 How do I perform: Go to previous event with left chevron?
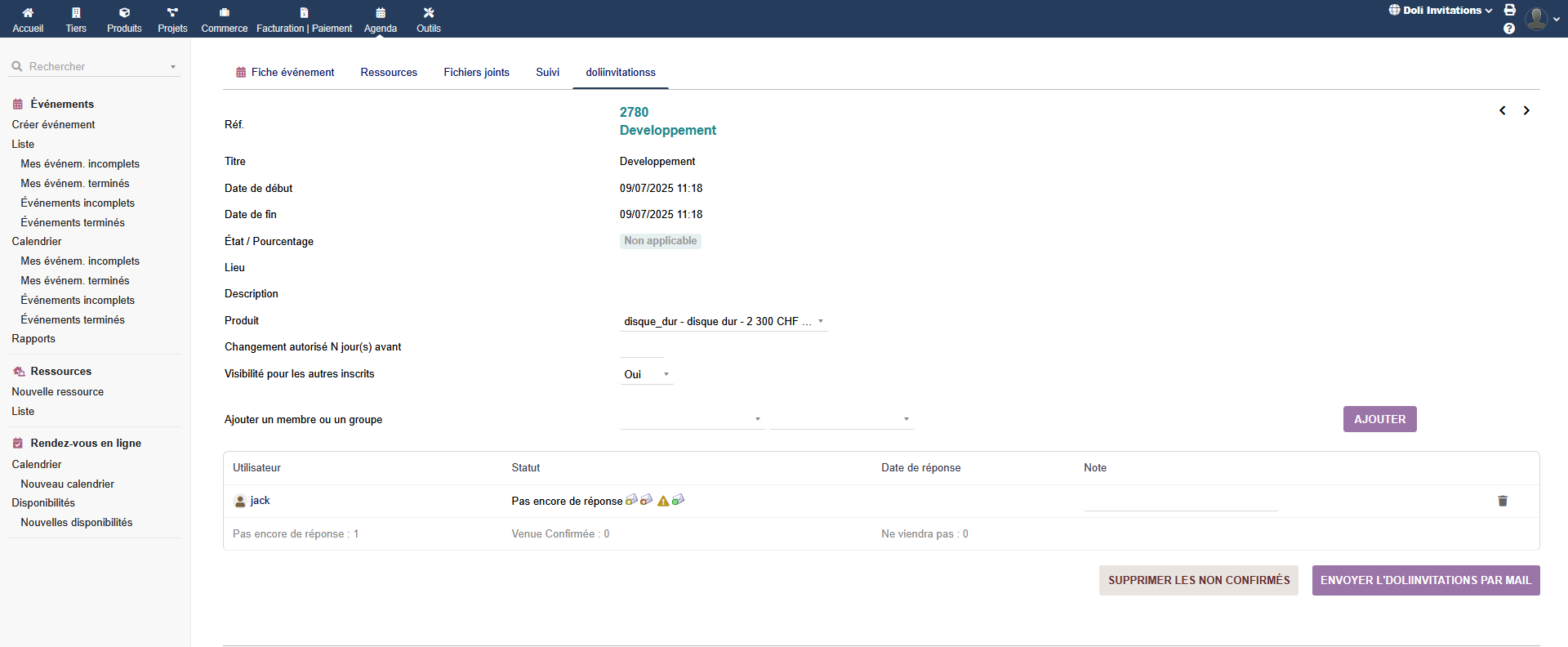pos(1502,110)
